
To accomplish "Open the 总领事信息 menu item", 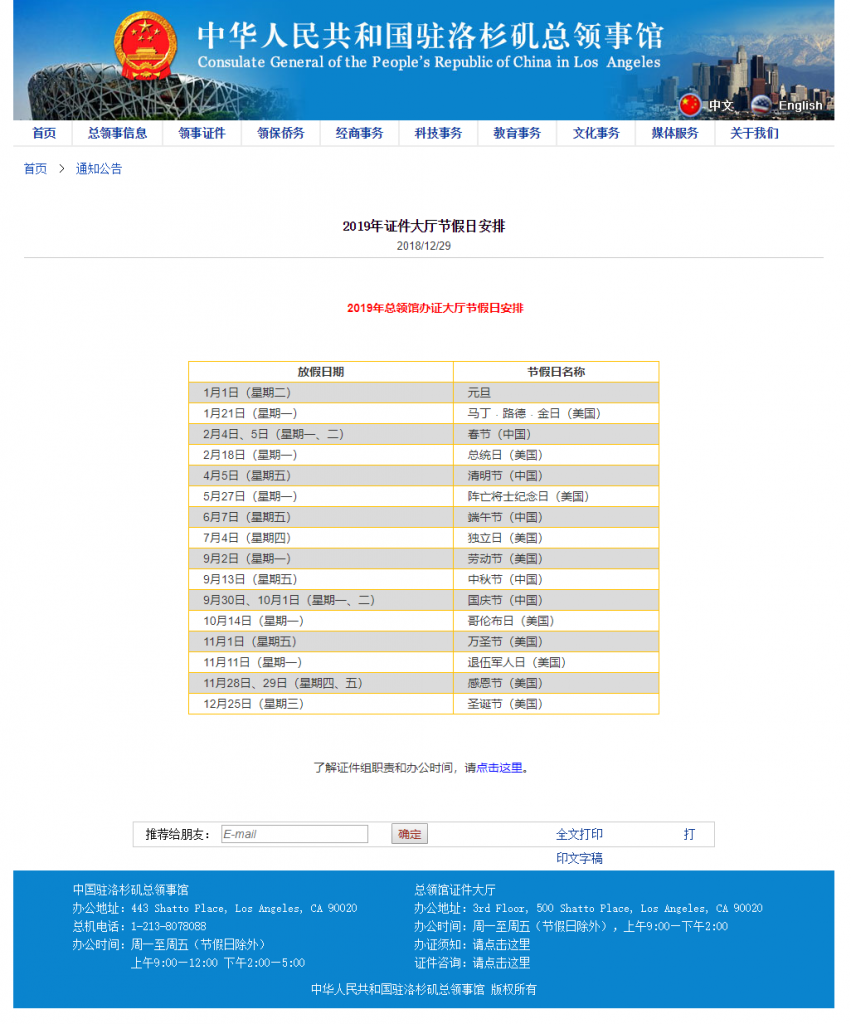I will click(117, 134).
